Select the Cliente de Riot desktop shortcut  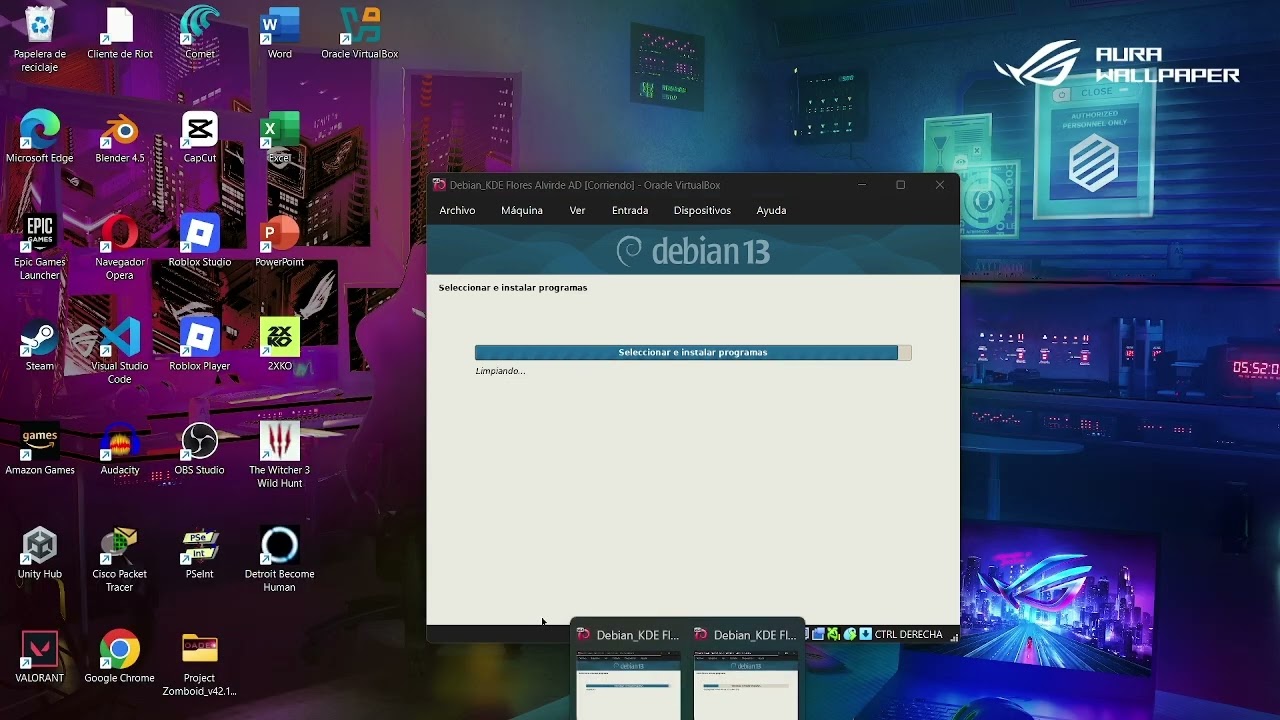(120, 32)
